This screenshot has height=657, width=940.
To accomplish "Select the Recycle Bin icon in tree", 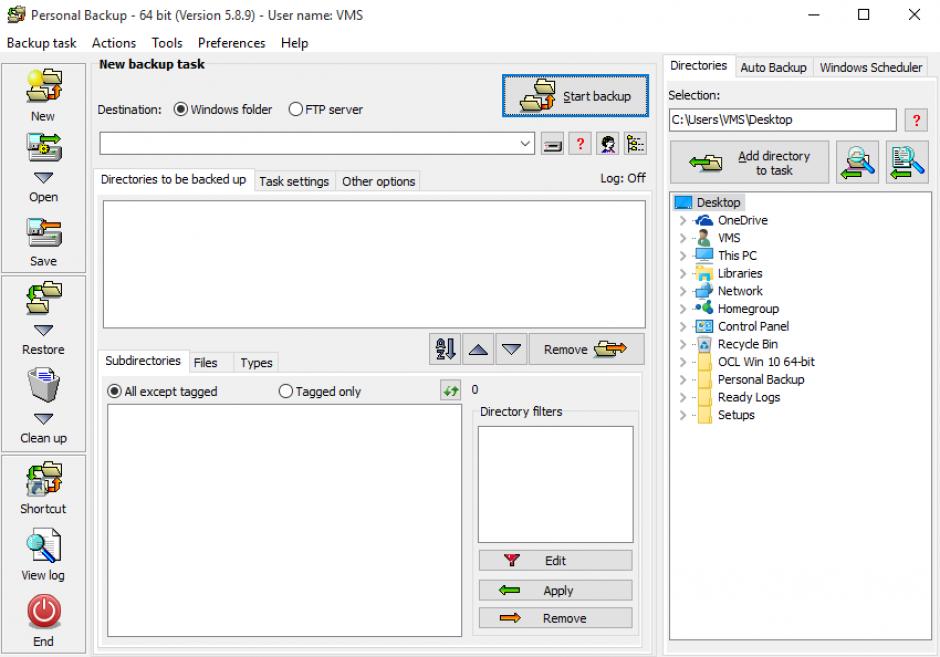I will [x=704, y=344].
